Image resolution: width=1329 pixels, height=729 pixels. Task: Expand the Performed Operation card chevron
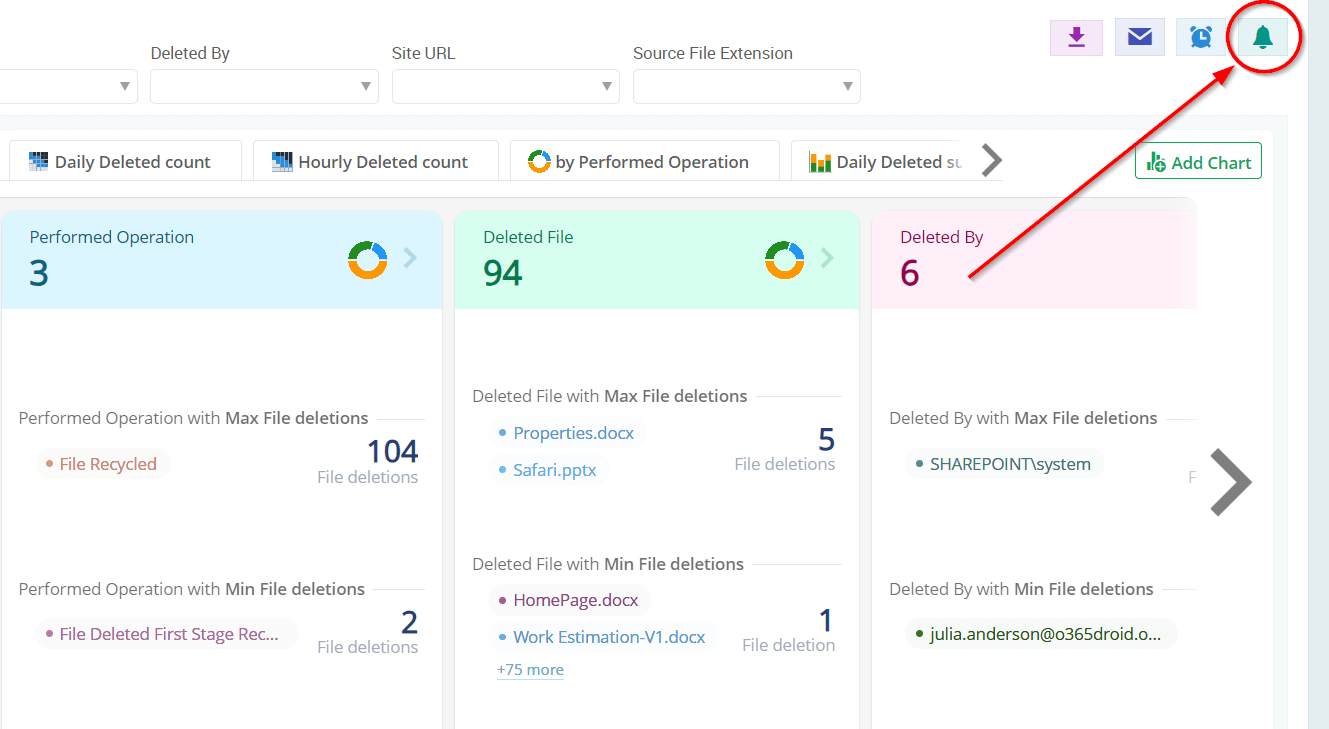pyautogui.click(x=410, y=259)
